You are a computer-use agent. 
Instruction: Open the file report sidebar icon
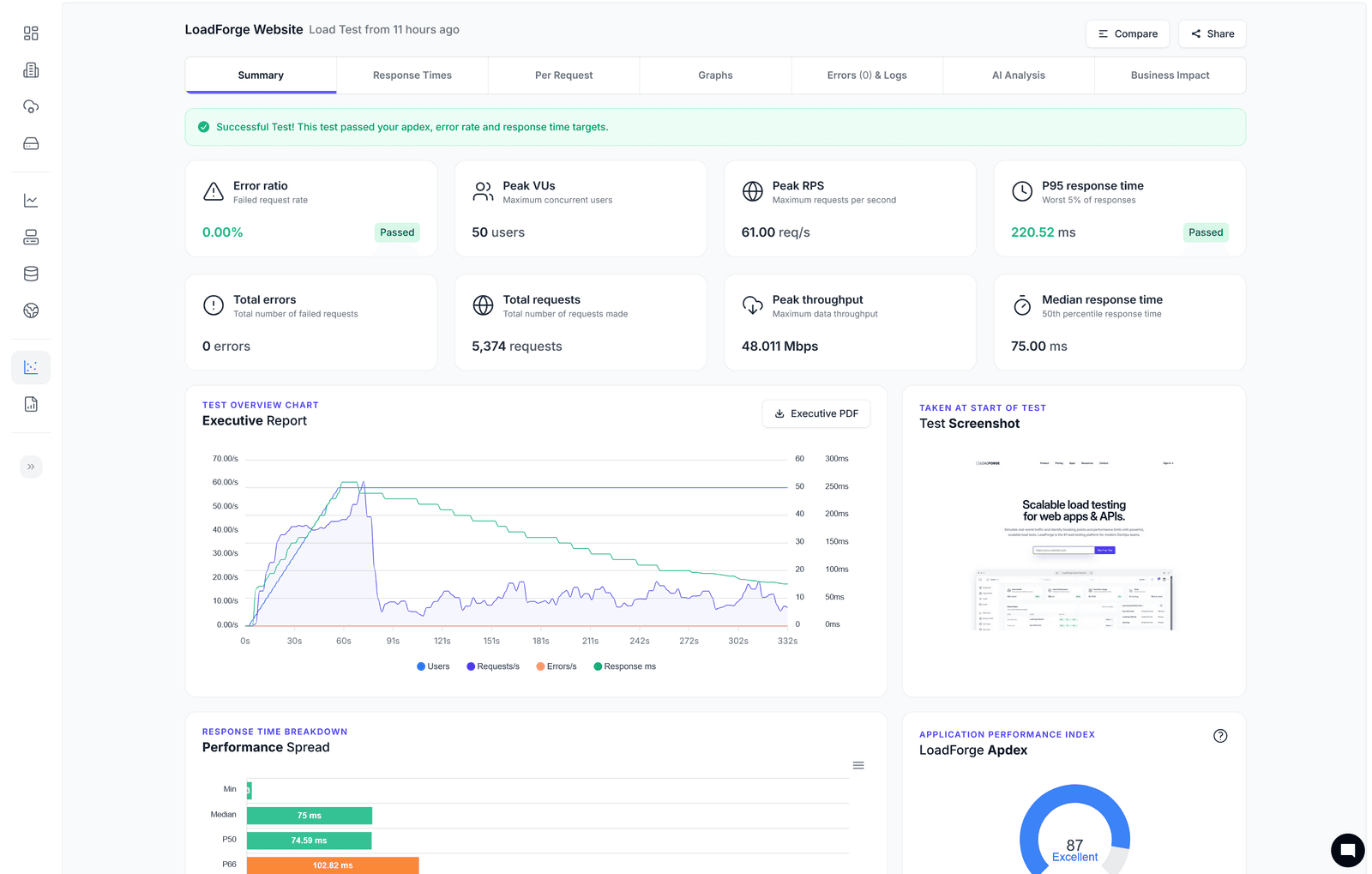click(x=31, y=404)
